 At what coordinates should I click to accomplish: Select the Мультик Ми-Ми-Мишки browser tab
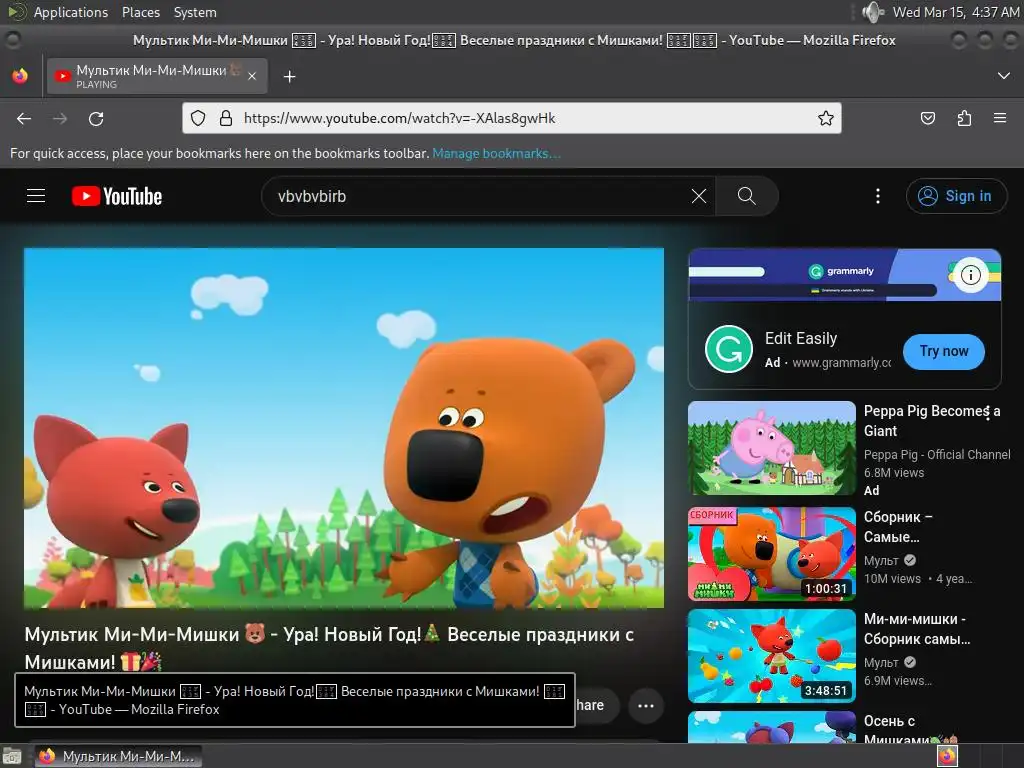point(156,76)
